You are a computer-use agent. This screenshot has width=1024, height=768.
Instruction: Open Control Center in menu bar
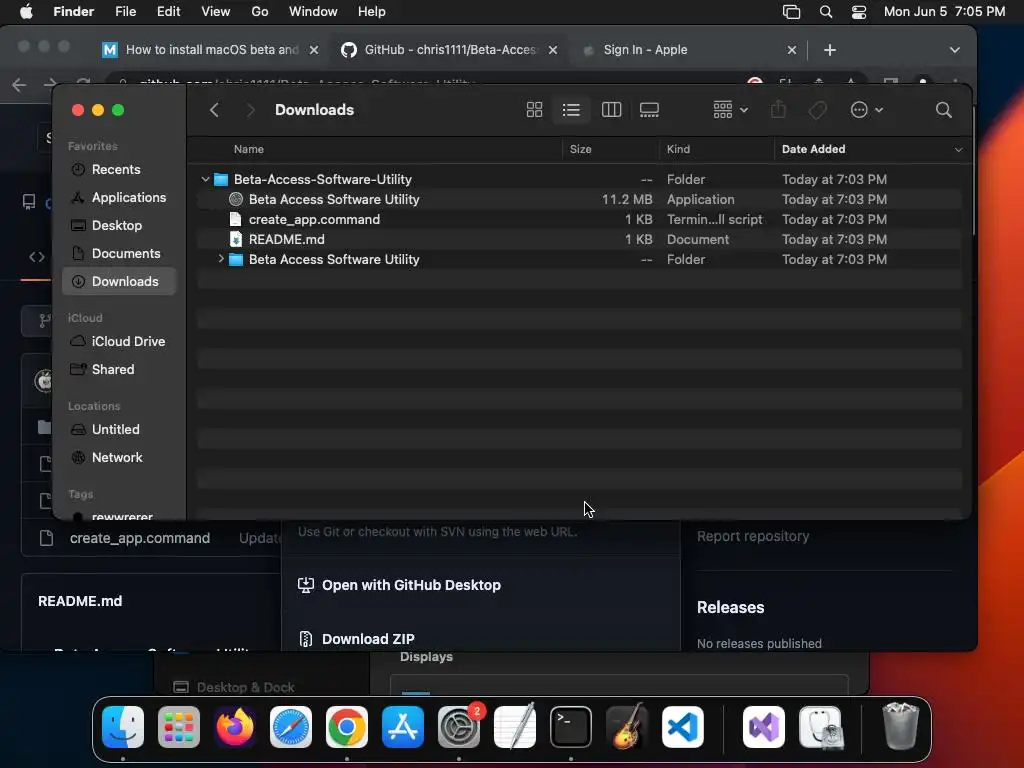(x=859, y=12)
